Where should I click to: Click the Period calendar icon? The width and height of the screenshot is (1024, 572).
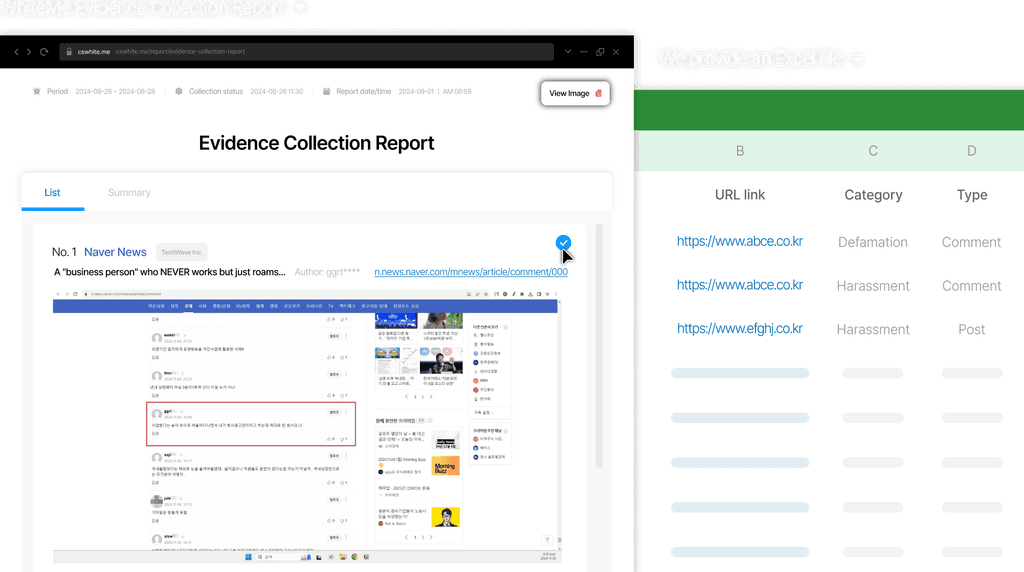(37, 91)
